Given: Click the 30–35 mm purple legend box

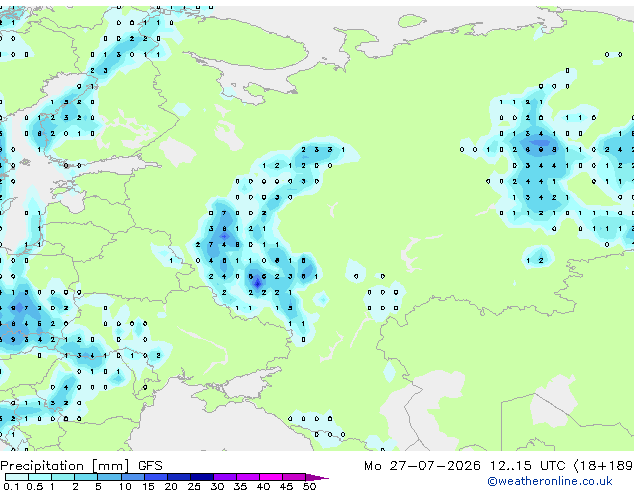Looking at the screenshot, I should tap(225, 477).
